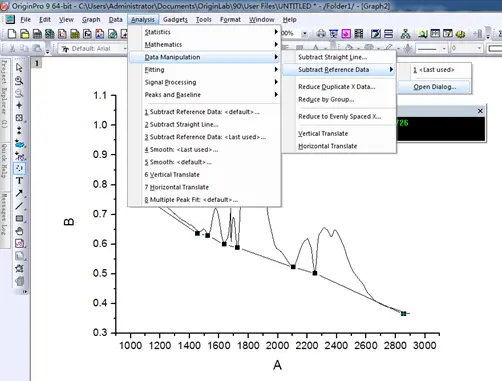Select the Mask Points tool
Screen dimensions: 502x381
20,156
